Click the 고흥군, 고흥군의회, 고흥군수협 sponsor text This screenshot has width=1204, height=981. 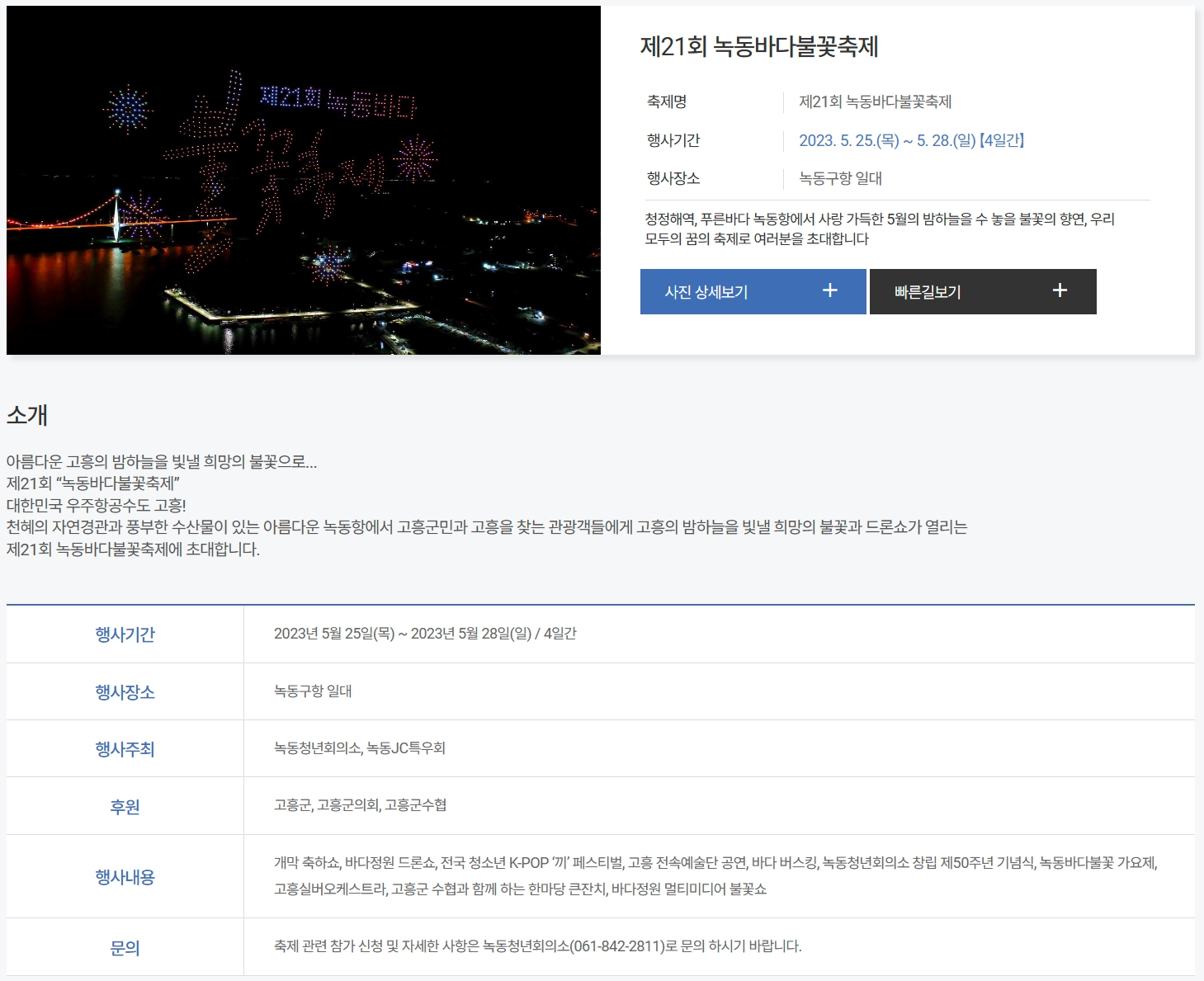[360, 805]
